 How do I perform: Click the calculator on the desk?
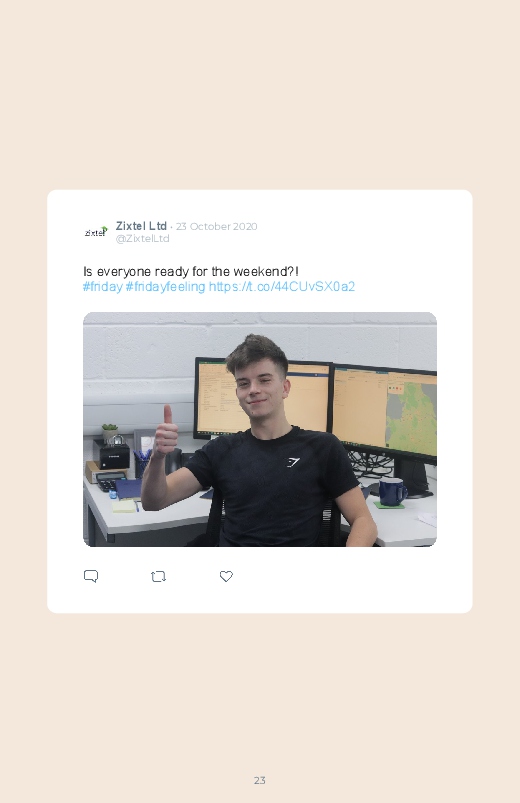click(x=109, y=481)
